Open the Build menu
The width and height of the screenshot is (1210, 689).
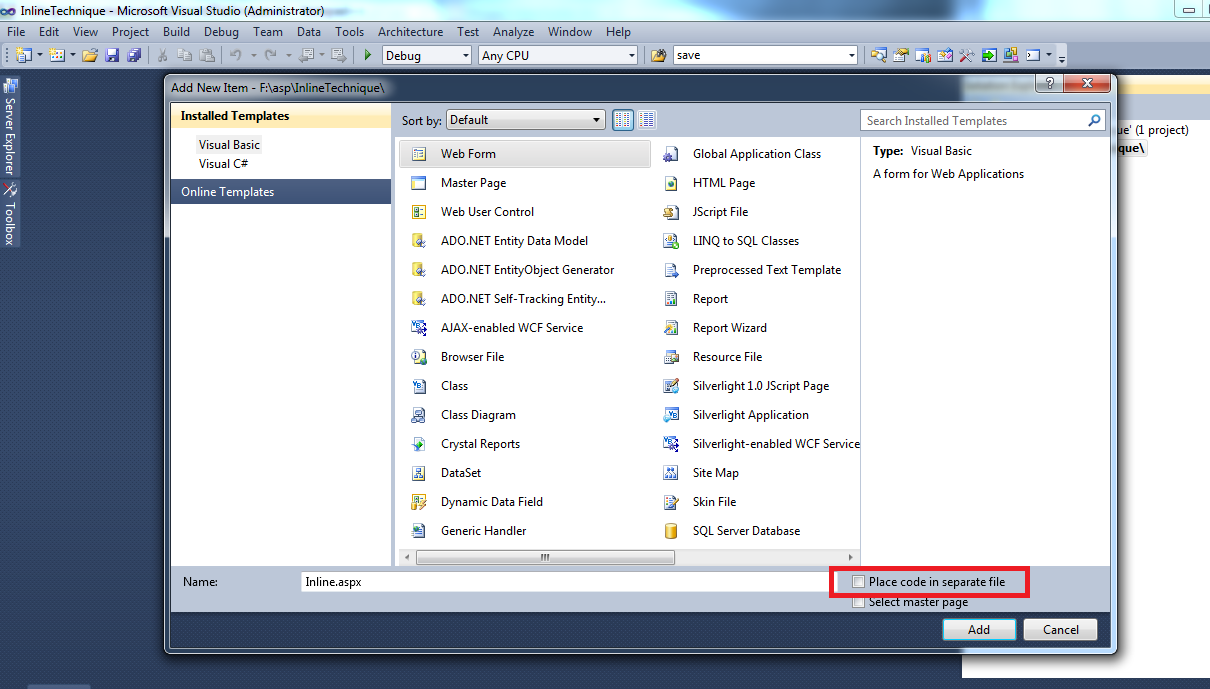[176, 32]
